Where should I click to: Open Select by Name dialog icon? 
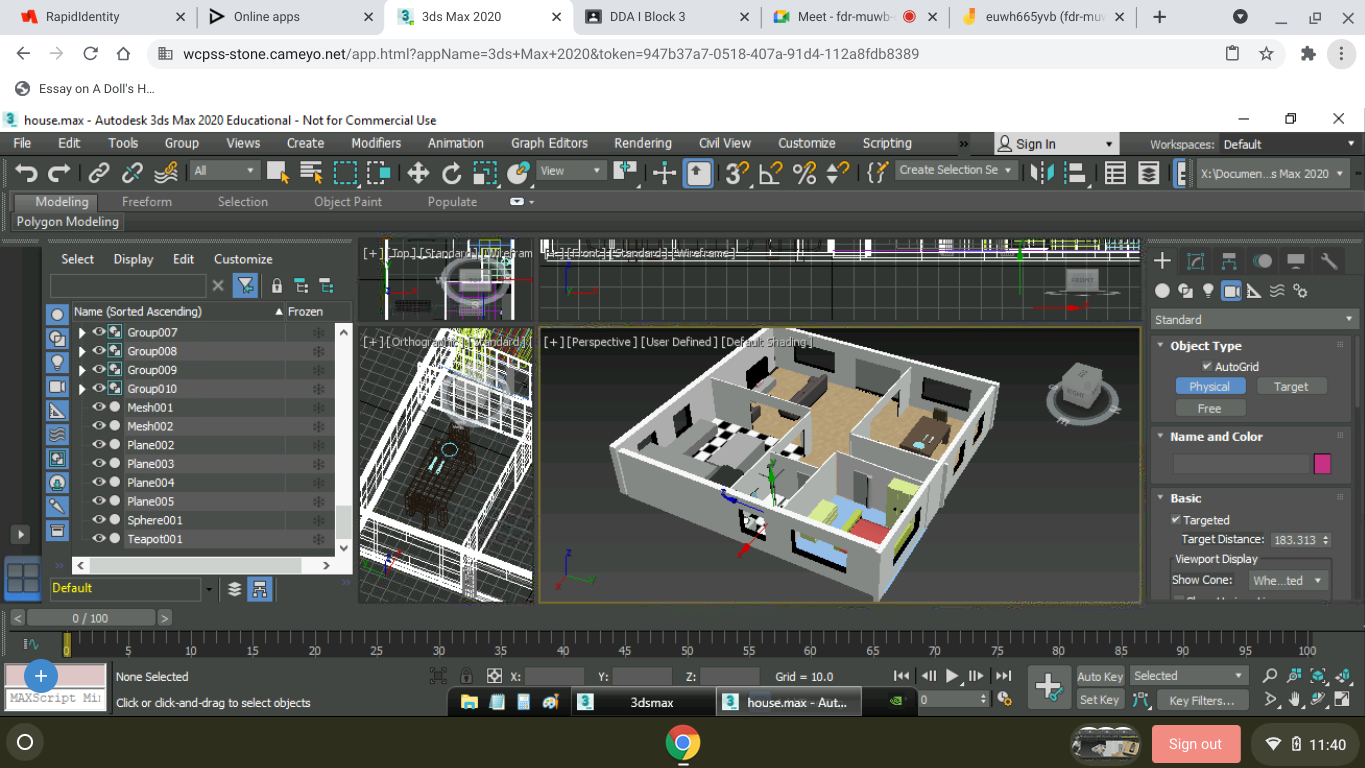[309, 172]
